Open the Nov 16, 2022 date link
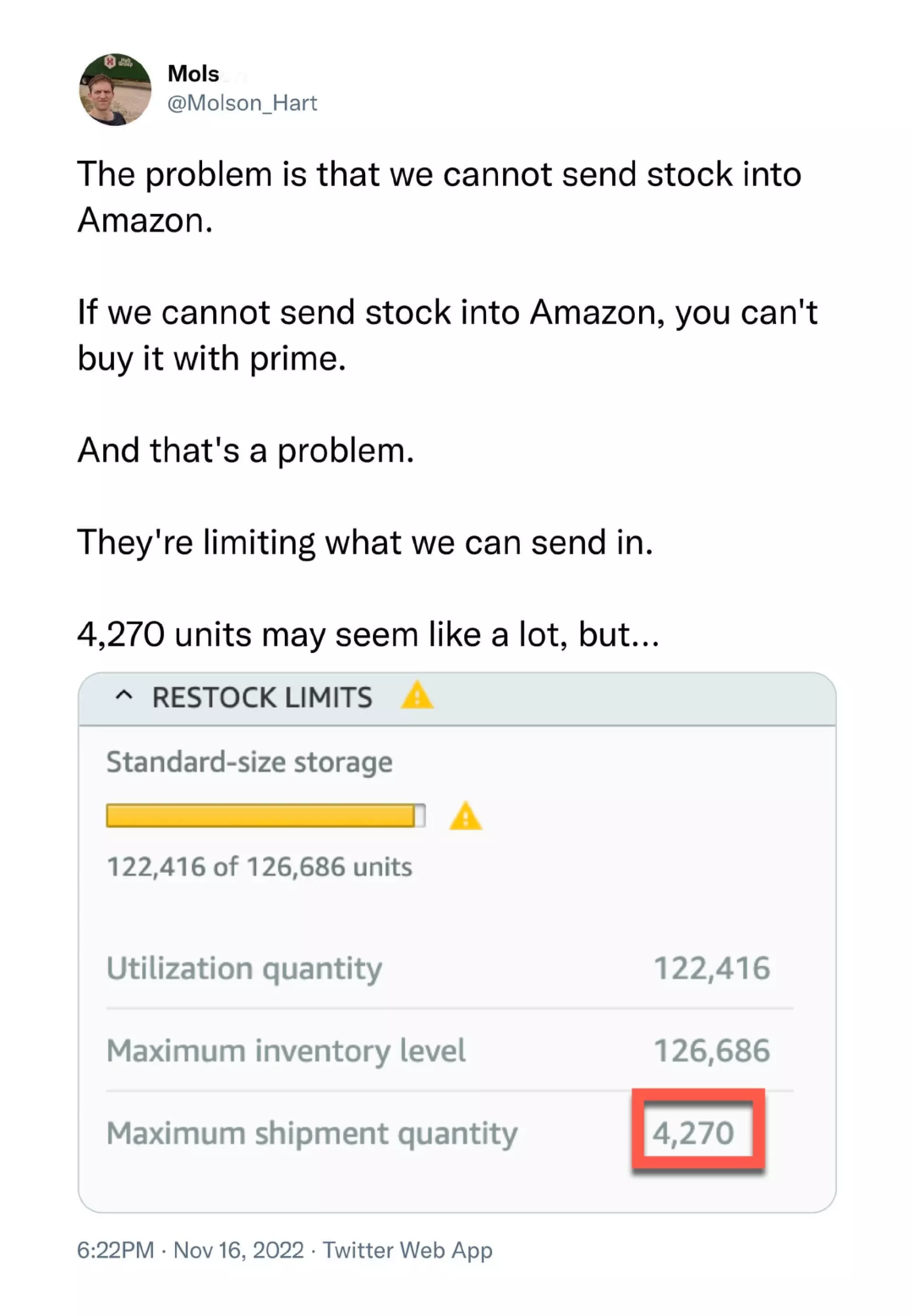The image size is (913, 1316). pos(238,1250)
